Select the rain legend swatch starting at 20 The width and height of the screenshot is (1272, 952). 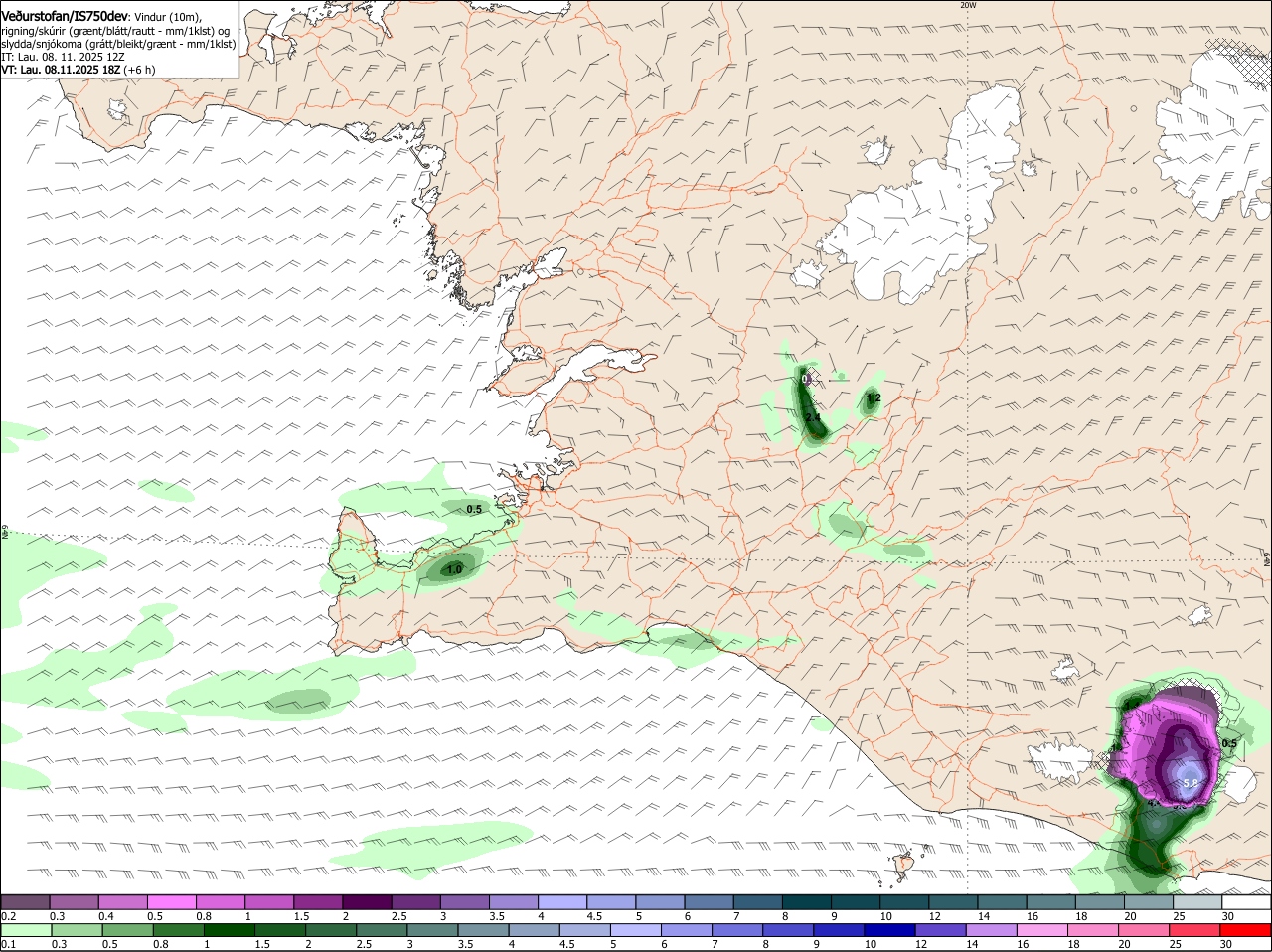tap(1144, 930)
